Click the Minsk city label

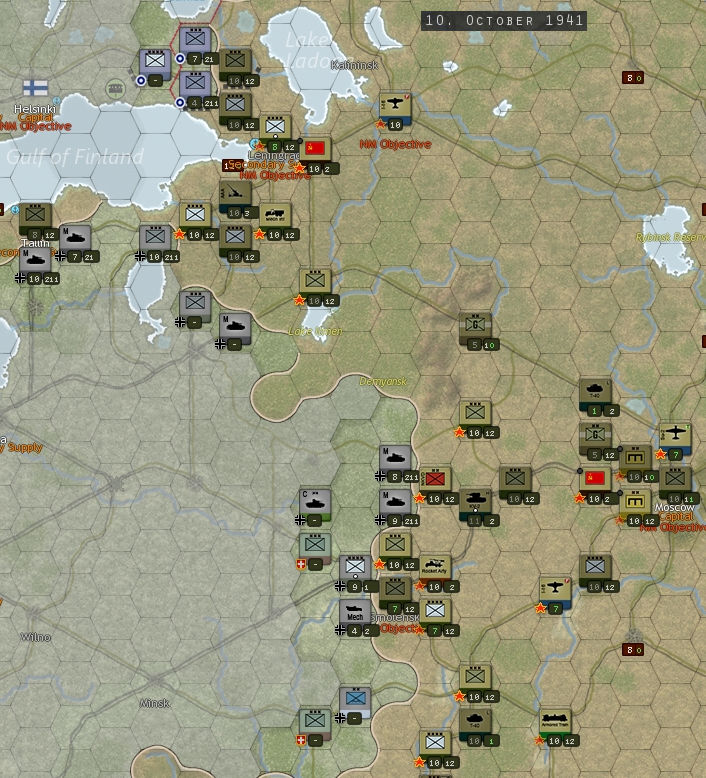(x=154, y=703)
